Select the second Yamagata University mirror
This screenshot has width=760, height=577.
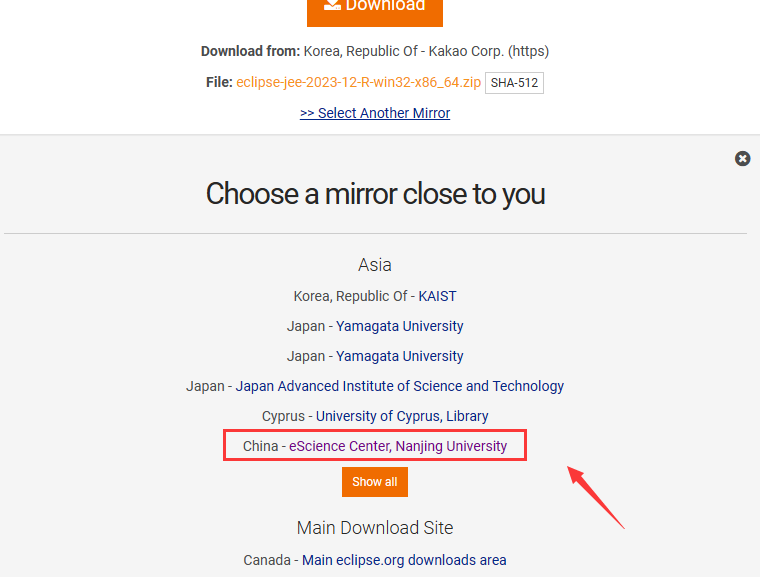tap(399, 356)
